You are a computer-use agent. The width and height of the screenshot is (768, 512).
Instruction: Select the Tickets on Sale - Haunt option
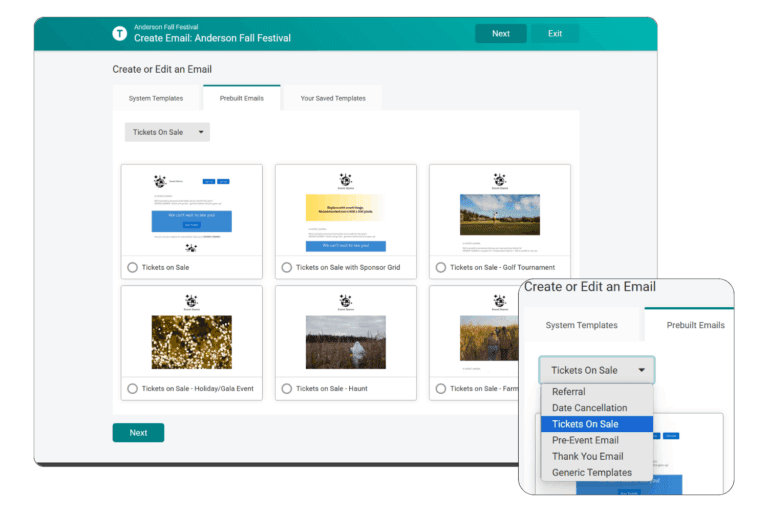[287, 388]
